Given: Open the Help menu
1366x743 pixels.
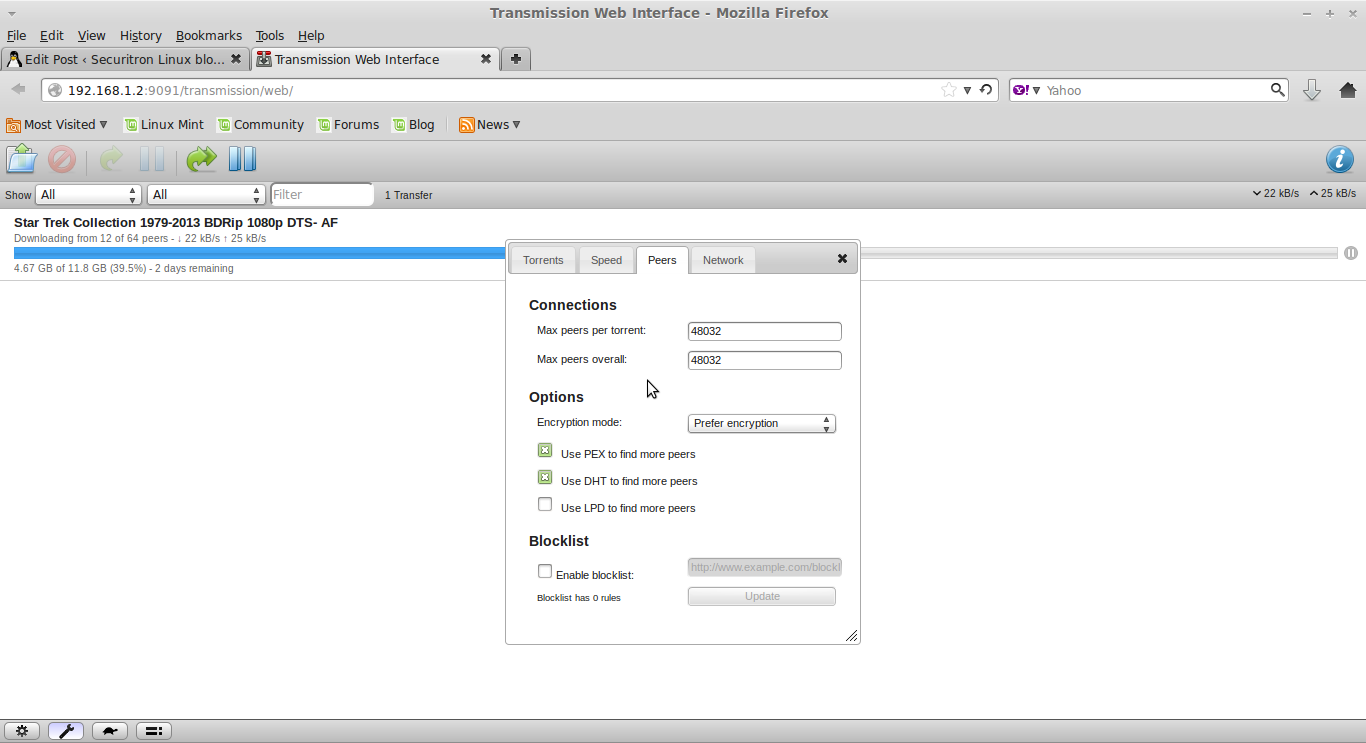Looking at the screenshot, I should [x=311, y=35].
